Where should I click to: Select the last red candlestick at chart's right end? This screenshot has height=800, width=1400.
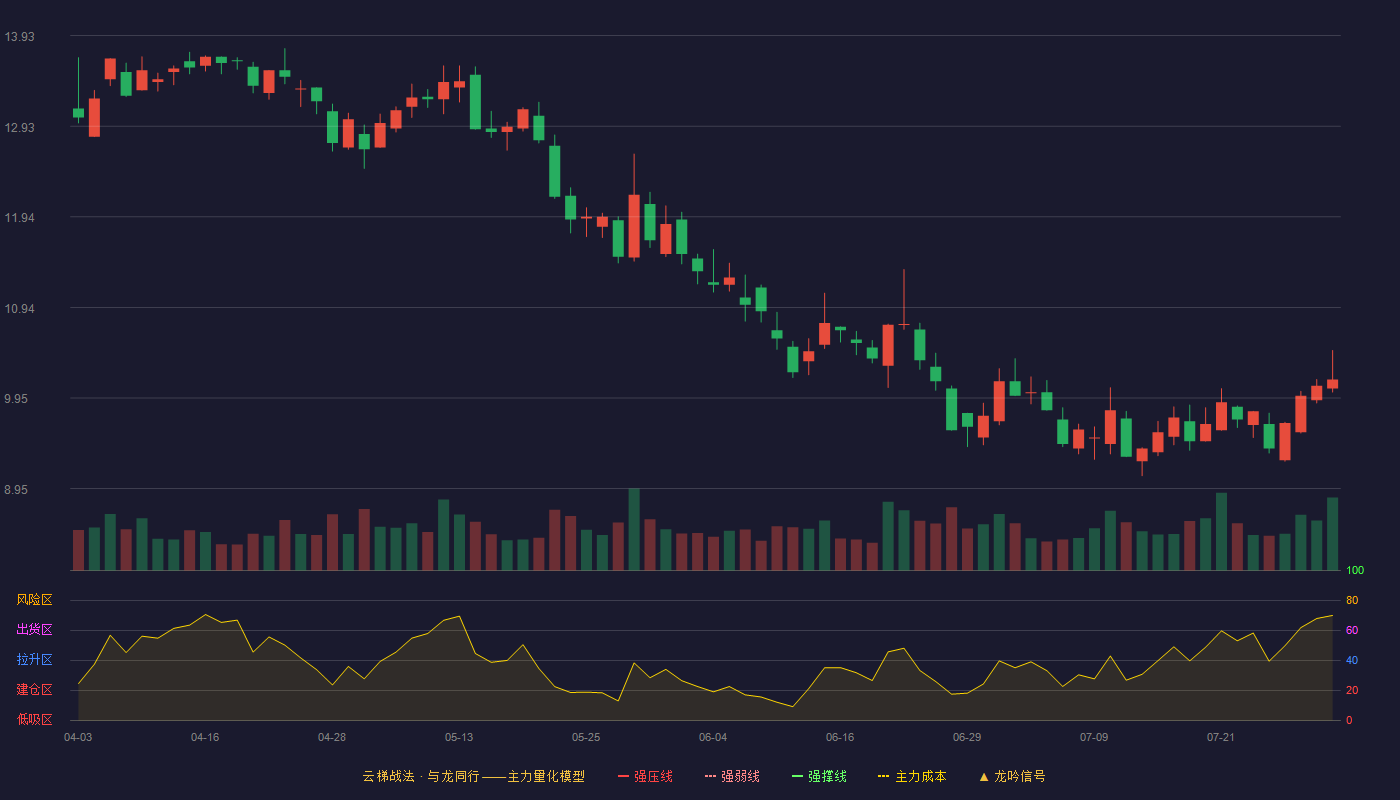(x=1332, y=384)
